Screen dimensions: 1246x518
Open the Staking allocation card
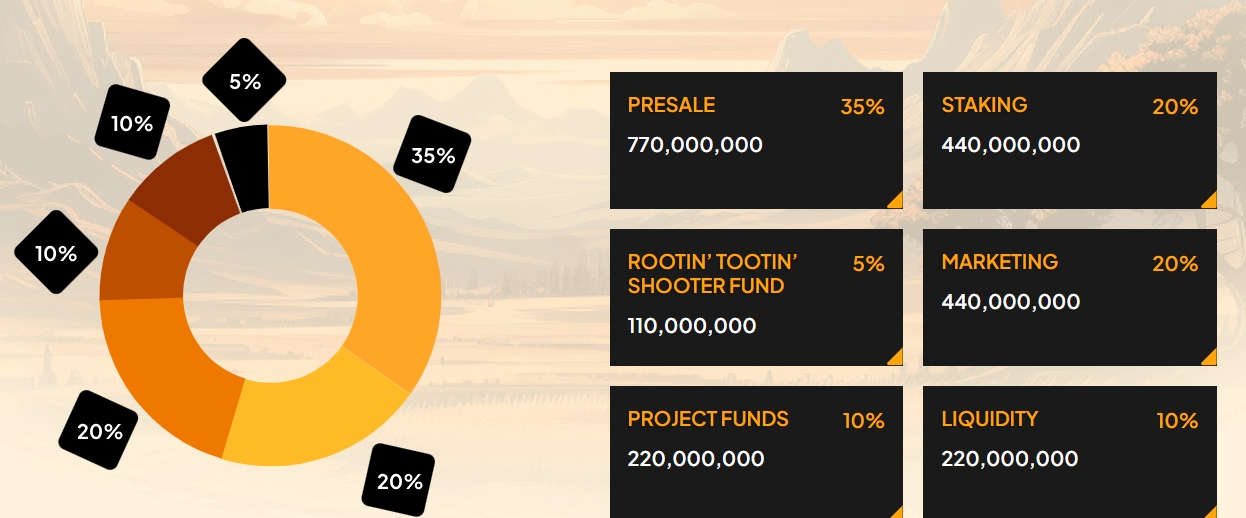point(1069,140)
